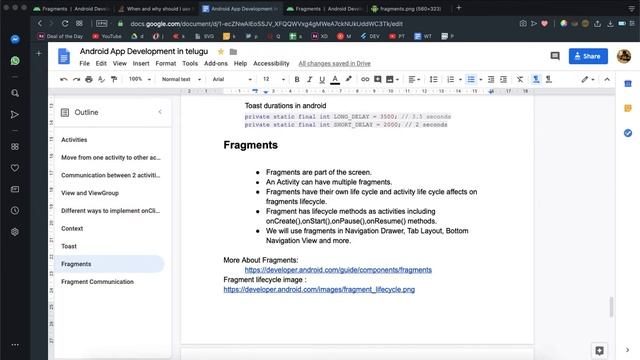The height and width of the screenshot is (360, 640).
Task: Open the comment history icon
Action: (x=555, y=56)
